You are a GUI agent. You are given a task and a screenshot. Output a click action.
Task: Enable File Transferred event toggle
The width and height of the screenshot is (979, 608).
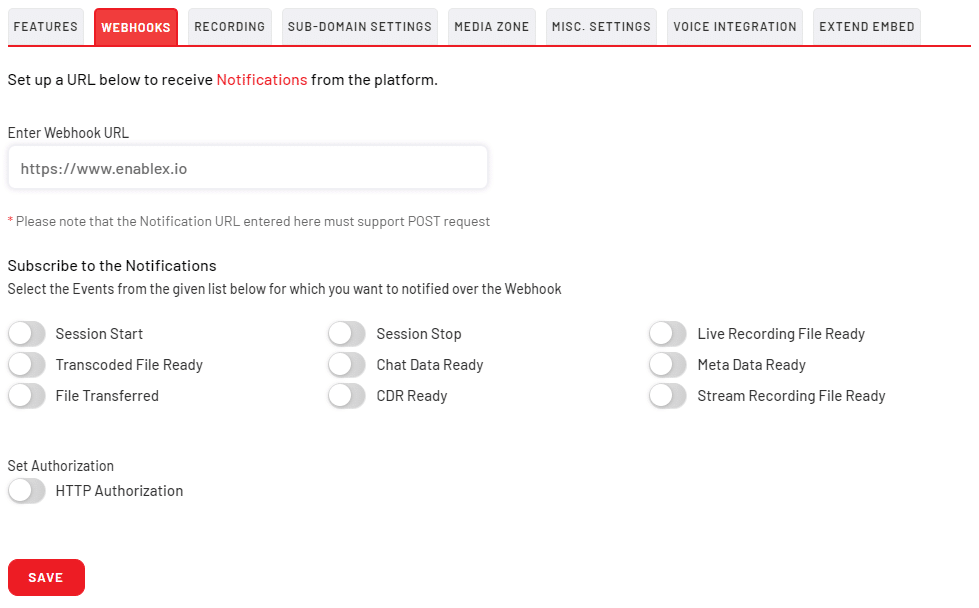click(x=27, y=396)
